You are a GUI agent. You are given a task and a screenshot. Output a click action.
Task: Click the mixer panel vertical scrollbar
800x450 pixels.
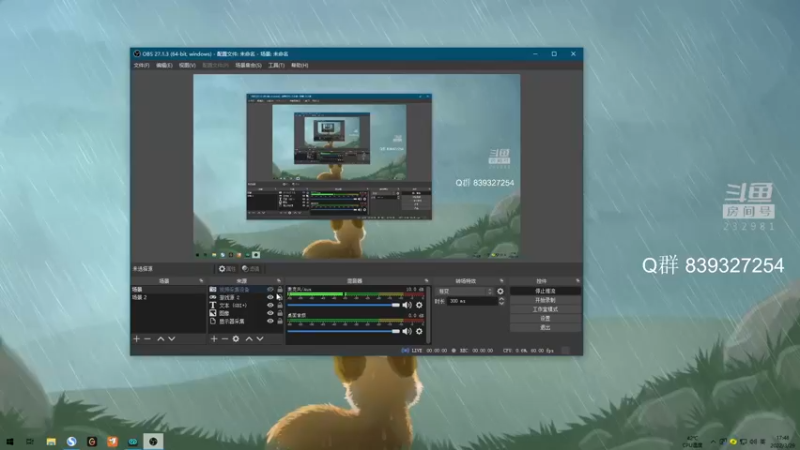(x=428, y=314)
